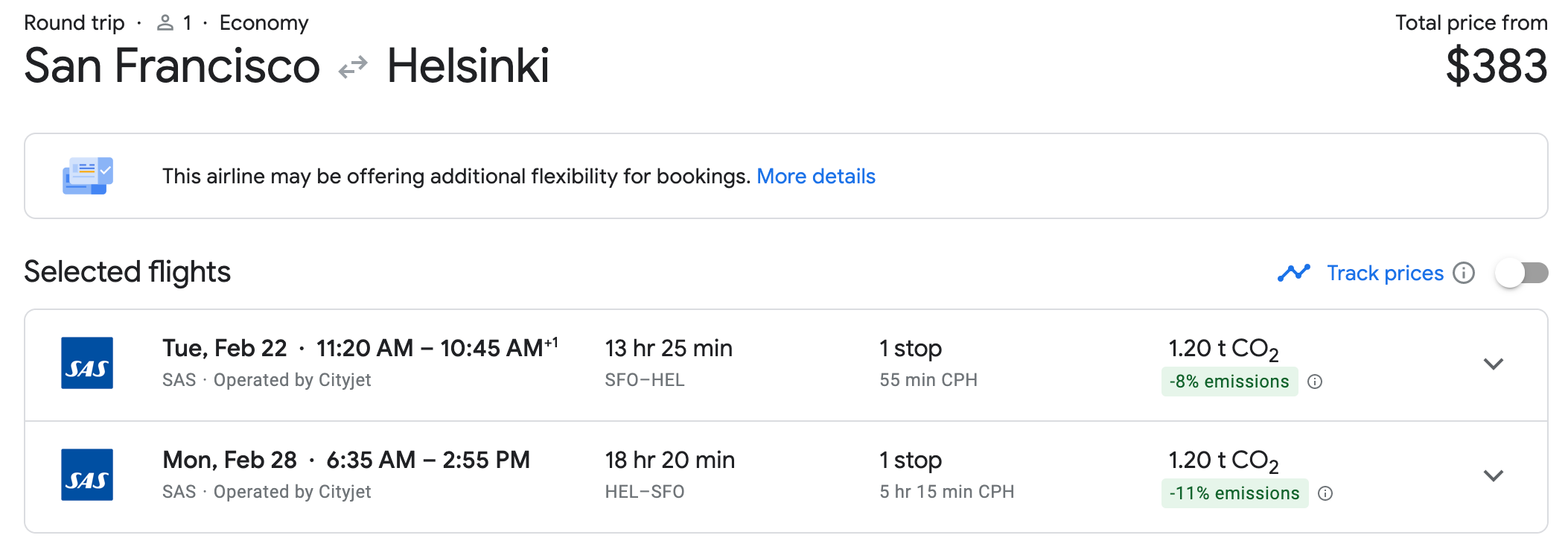This screenshot has height=544, width=1568.
Task: Click info icon beside -11% emissions
Action: point(1325,493)
